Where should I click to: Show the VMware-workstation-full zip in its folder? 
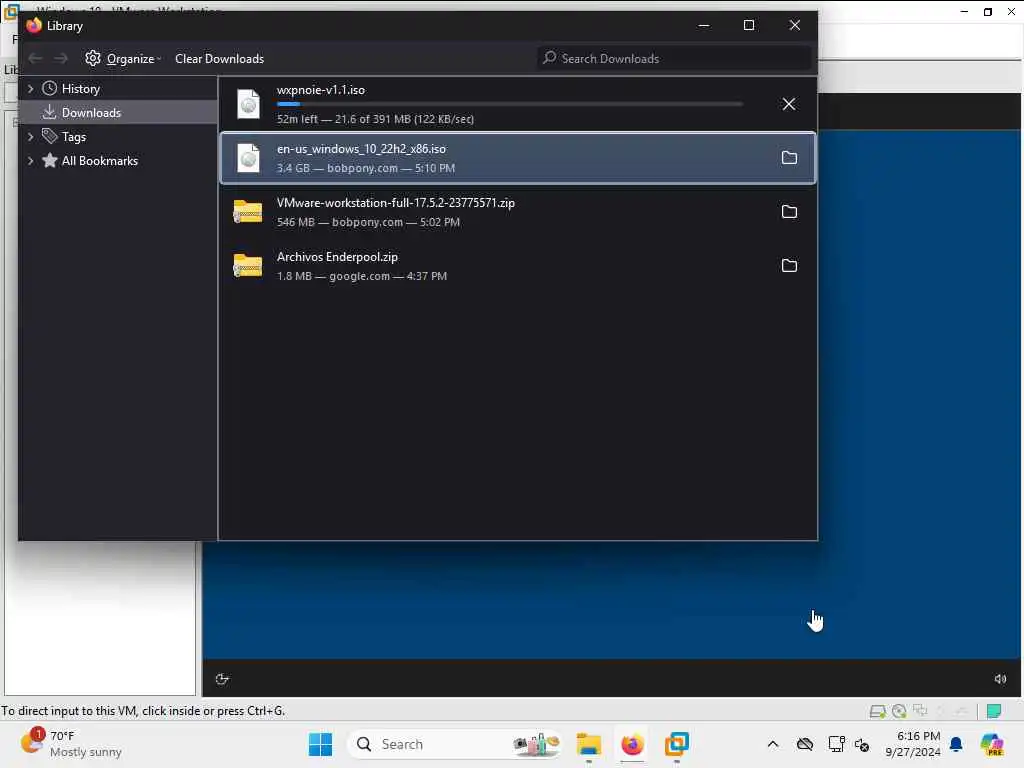pyautogui.click(x=789, y=212)
